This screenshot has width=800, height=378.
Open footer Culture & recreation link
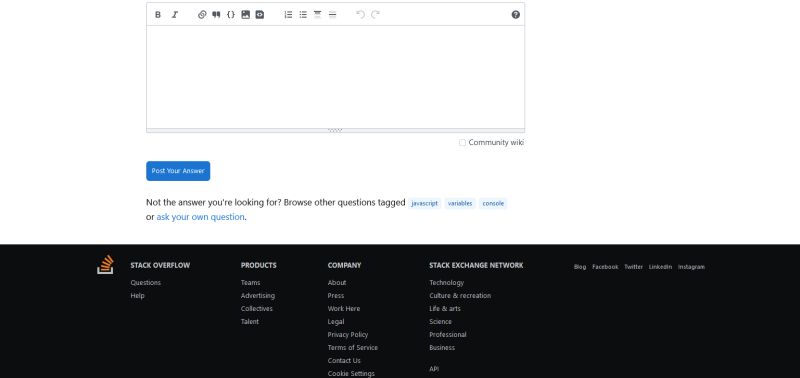tap(460, 296)
